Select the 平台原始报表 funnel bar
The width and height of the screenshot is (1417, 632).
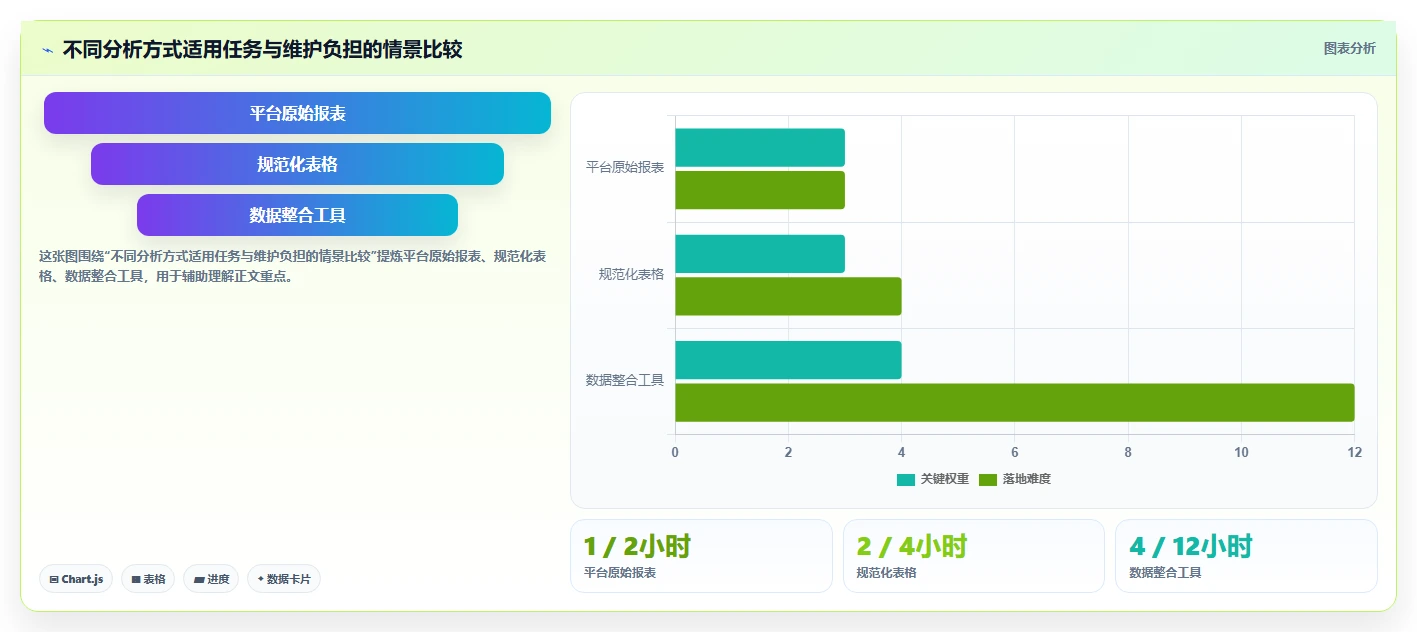(297, 113)
